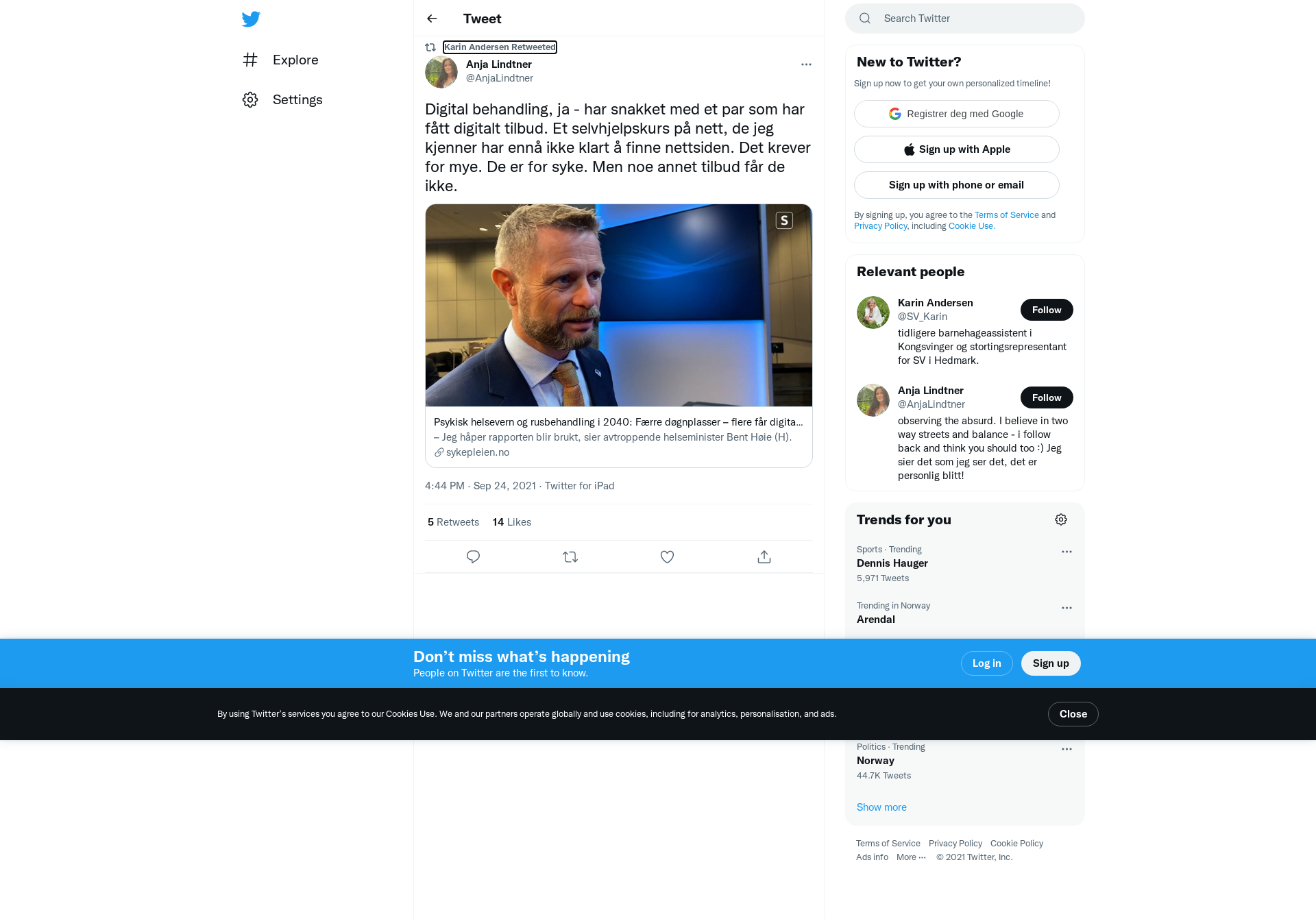Like the tweet with the heart icon
Screen dimensions: 1316x919
[667, 557]
